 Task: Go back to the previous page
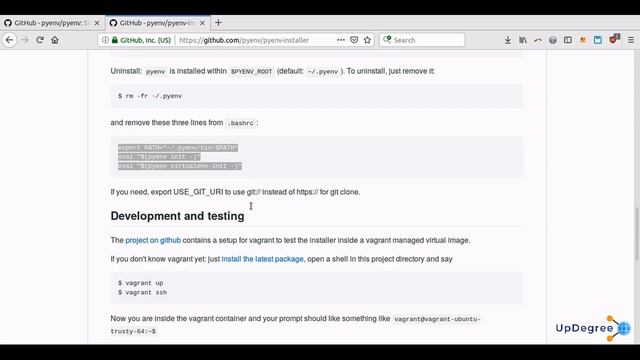tap(9, 40)
